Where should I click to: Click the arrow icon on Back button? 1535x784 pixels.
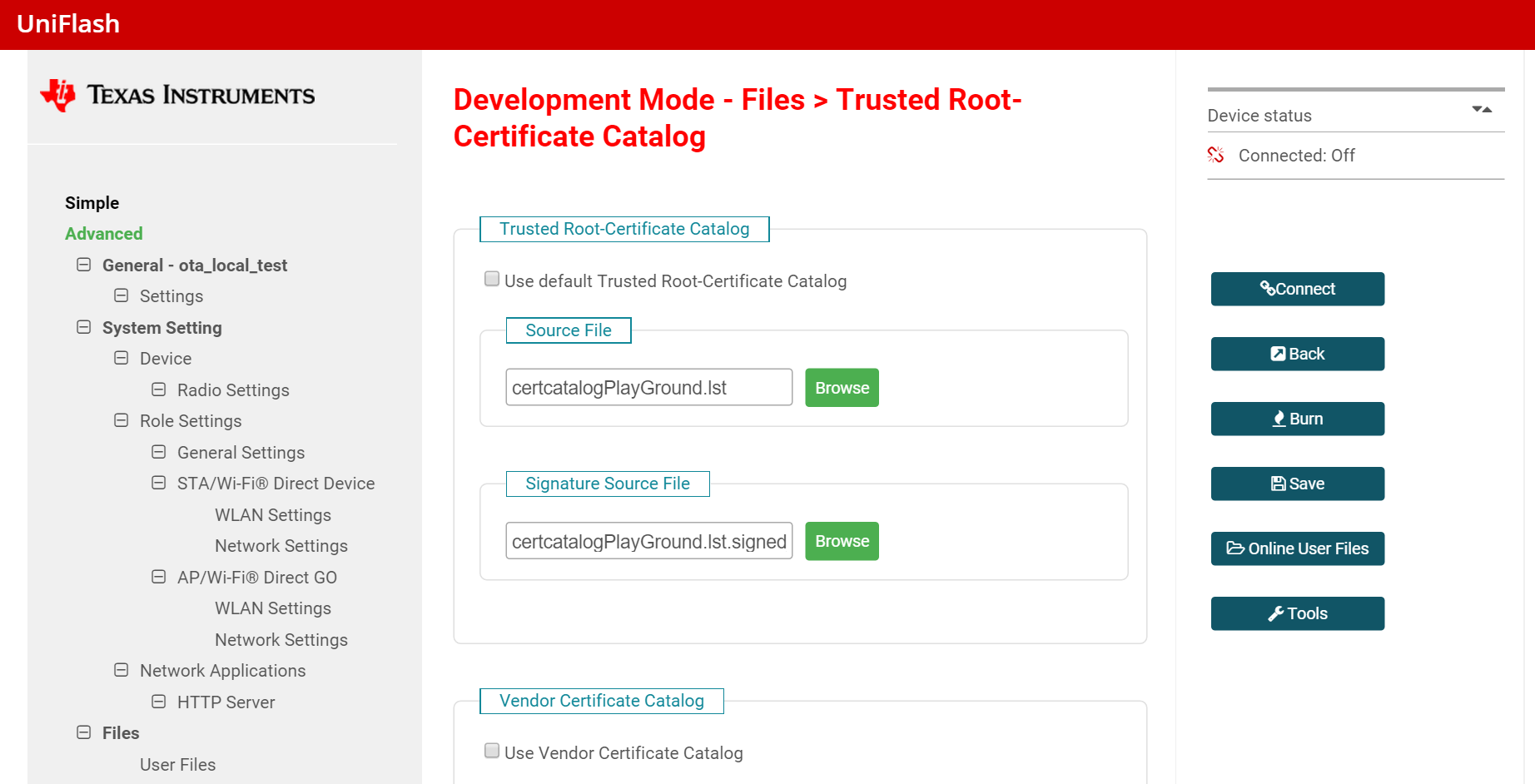(x=1278, y=354)
